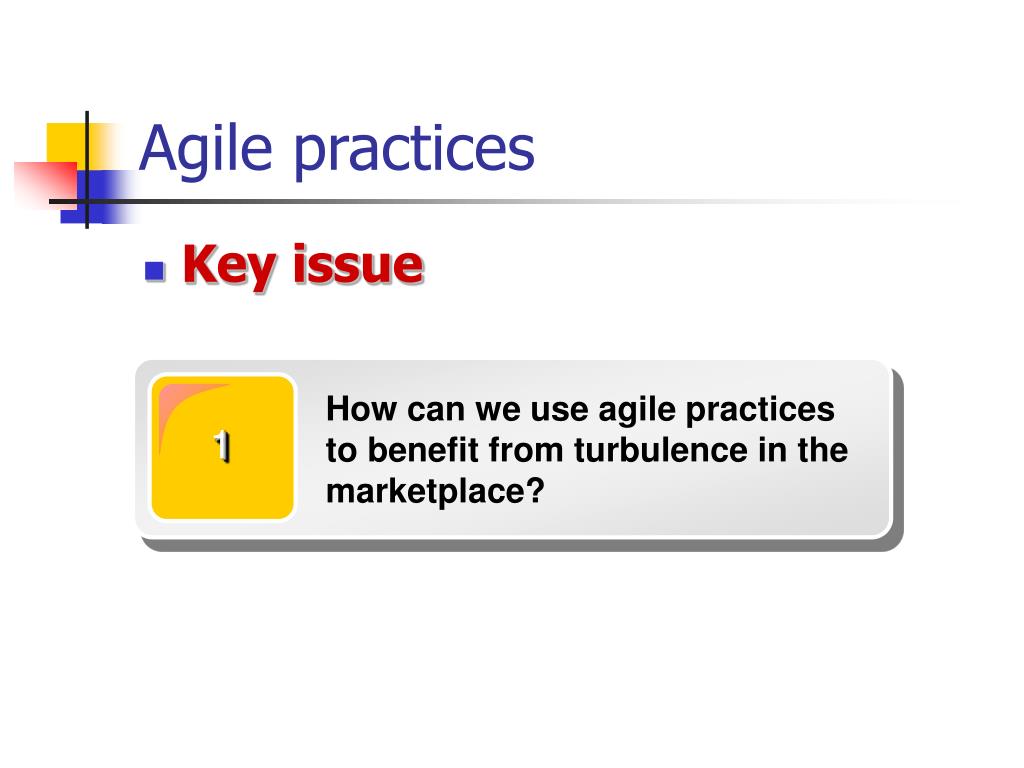
Task: Click the blue square bullet before Key issue
Action: click(154, 270)
